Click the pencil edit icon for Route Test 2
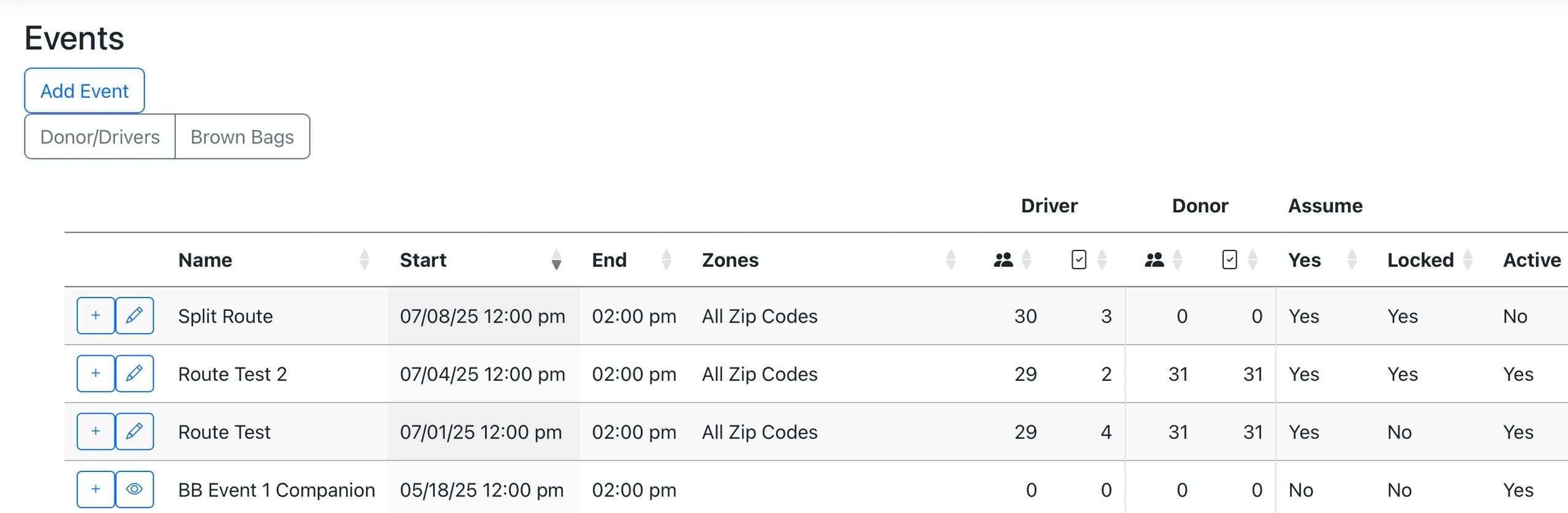This screenshot has height=513, width=1568. (x=134, y=373)
